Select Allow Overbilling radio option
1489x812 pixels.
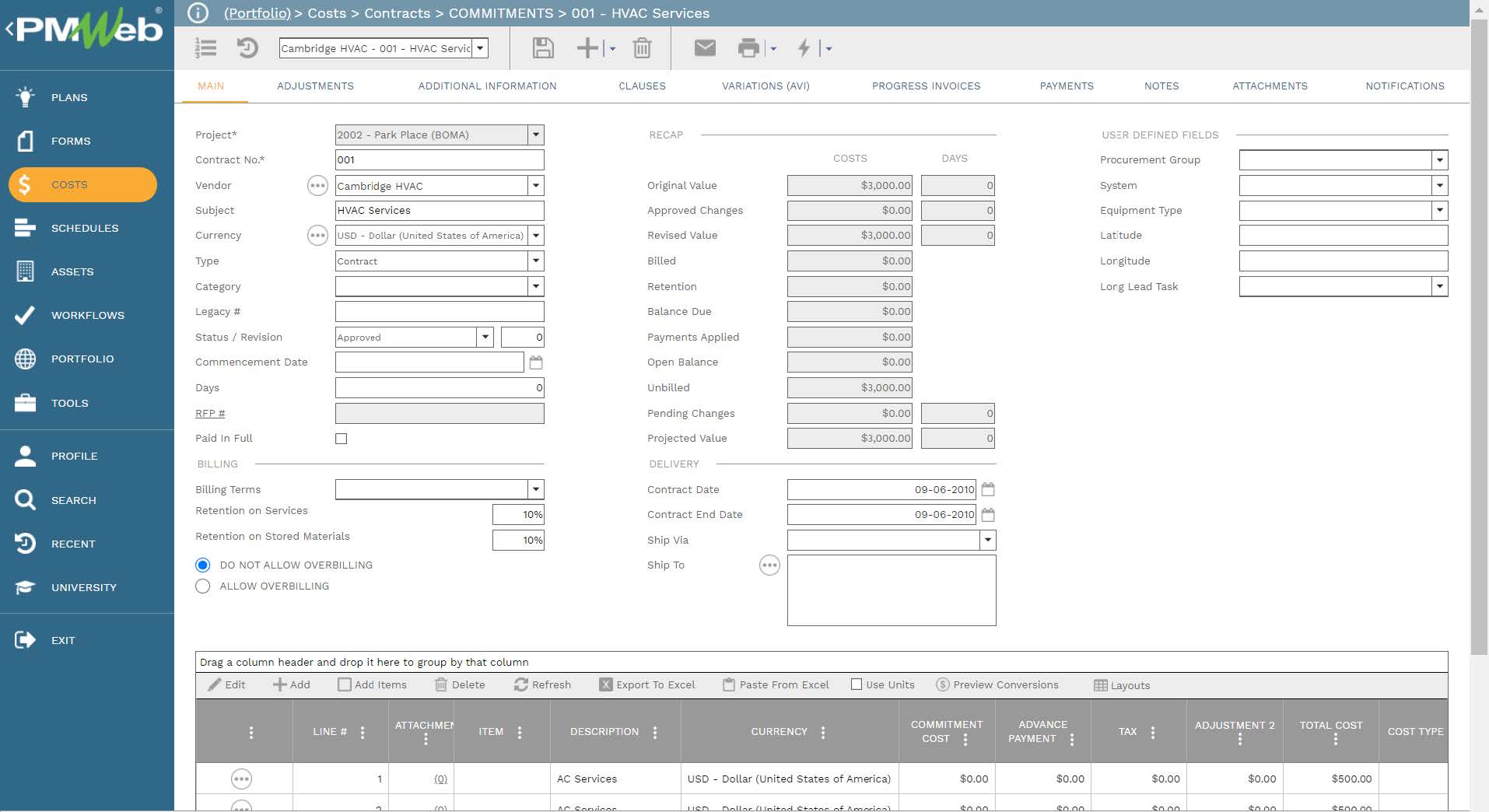(x=203, y=586)
